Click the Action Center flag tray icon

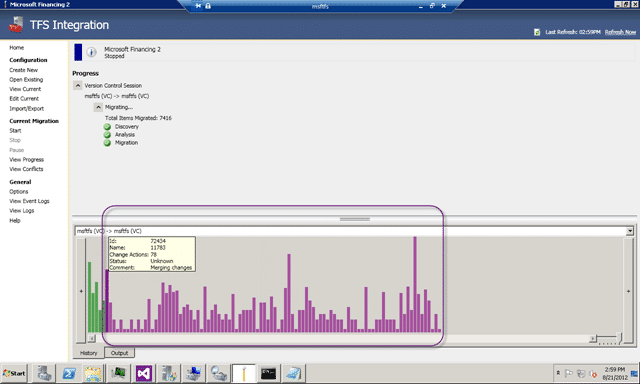(x=569, y=373)
